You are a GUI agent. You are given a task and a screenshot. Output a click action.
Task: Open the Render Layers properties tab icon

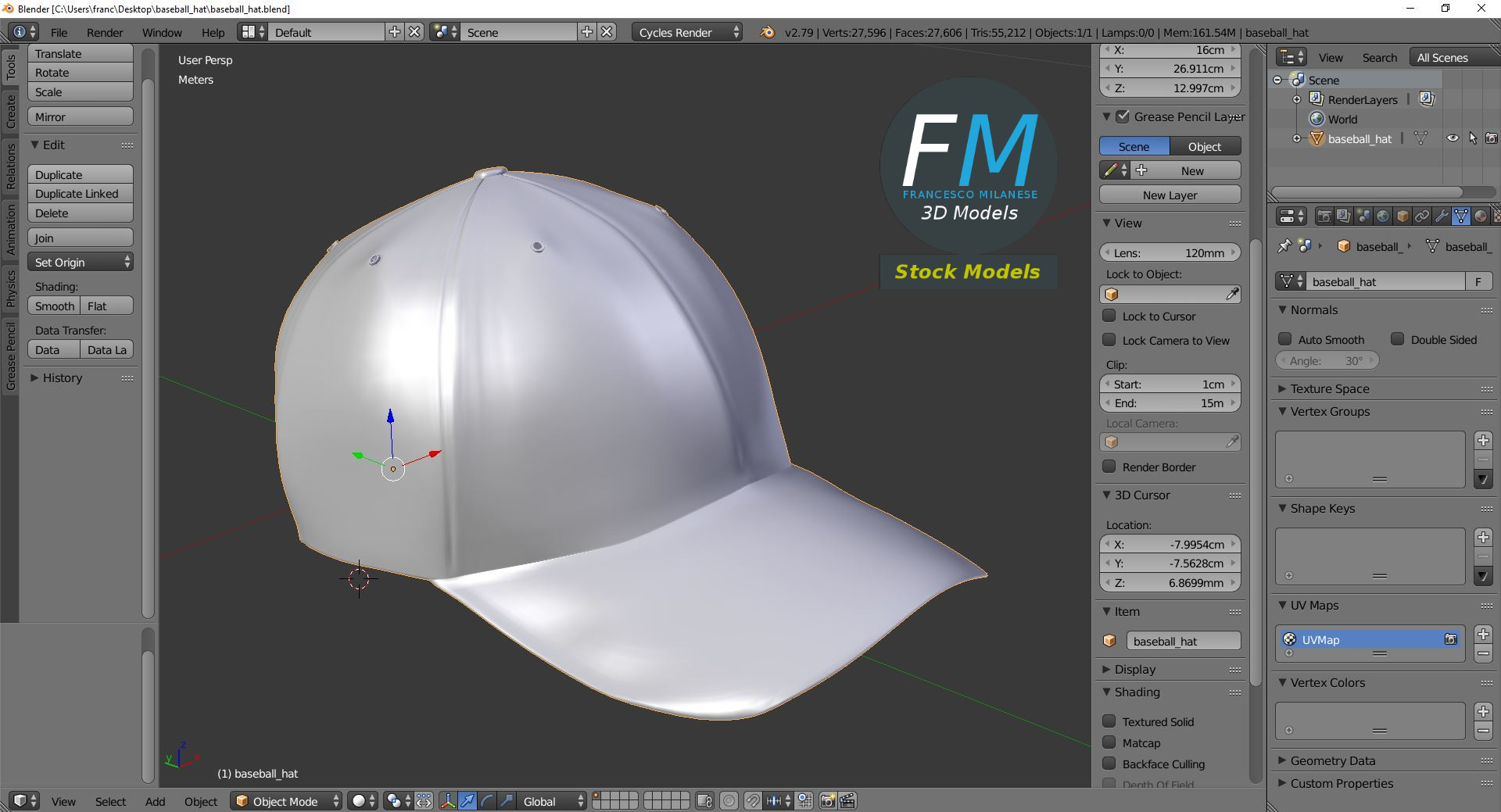click(x=1344, y=216)
